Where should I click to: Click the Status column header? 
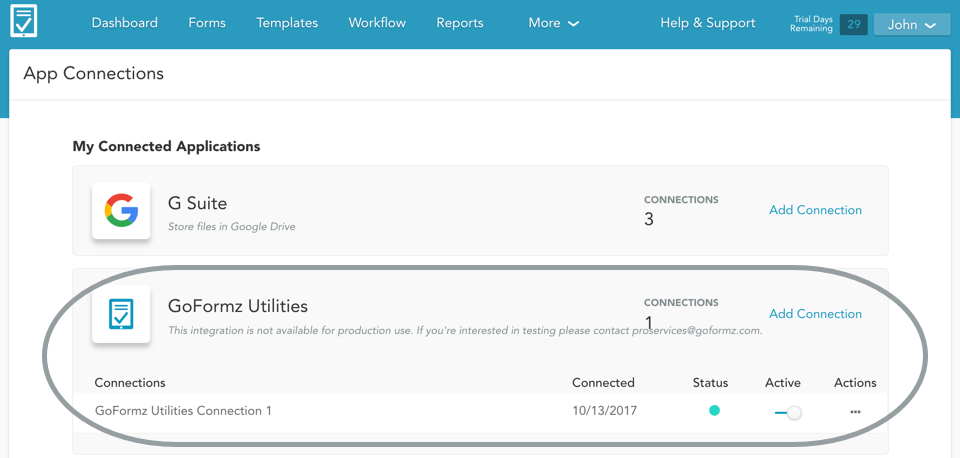(x=710, y=383)
